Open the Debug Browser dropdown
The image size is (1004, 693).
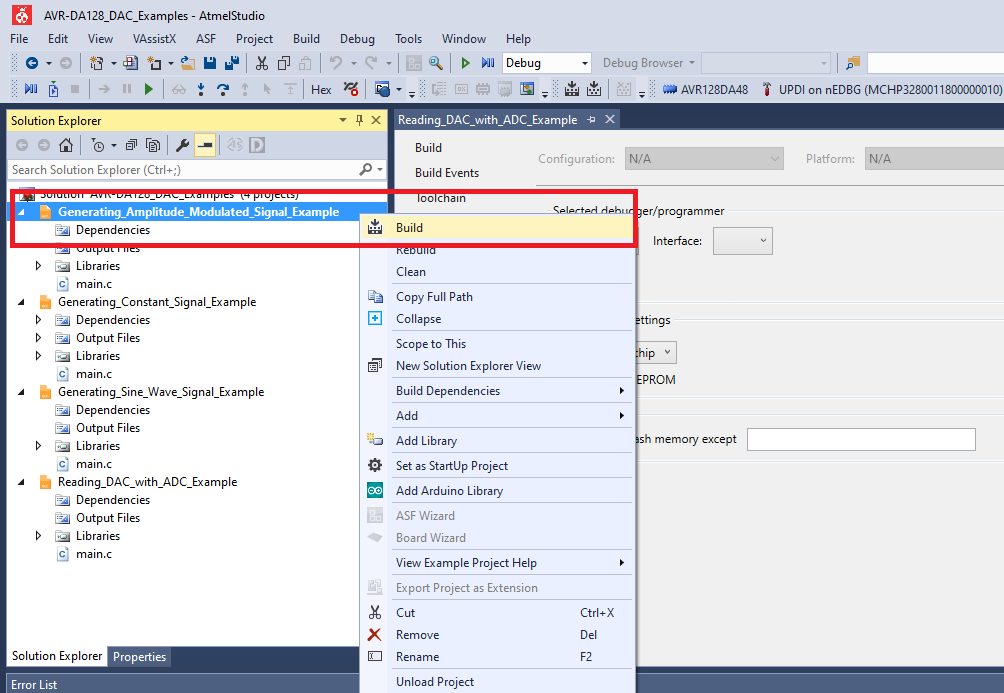pos(649,63)
